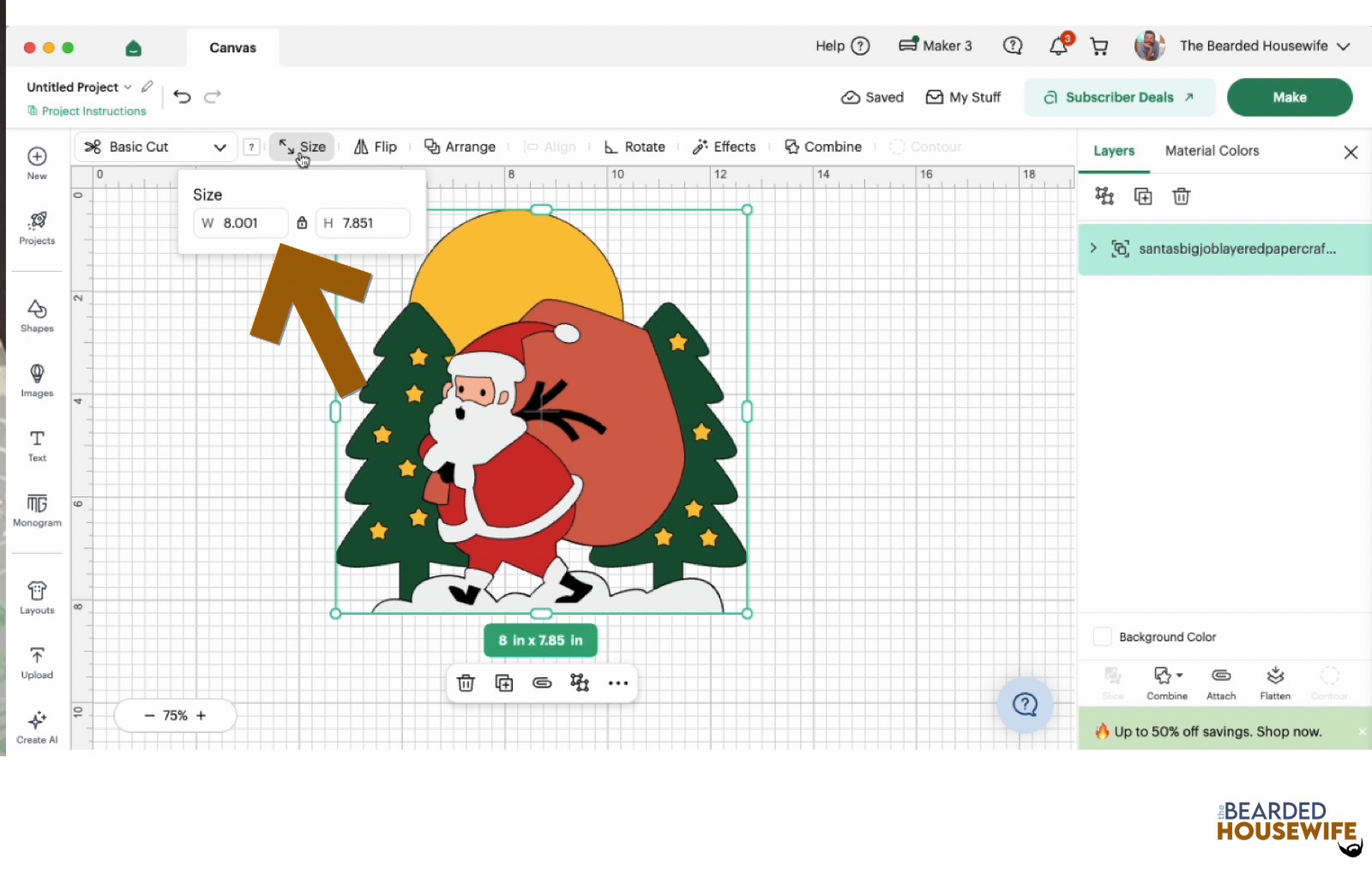Click the green Make button

click(x=1289, y=97)
